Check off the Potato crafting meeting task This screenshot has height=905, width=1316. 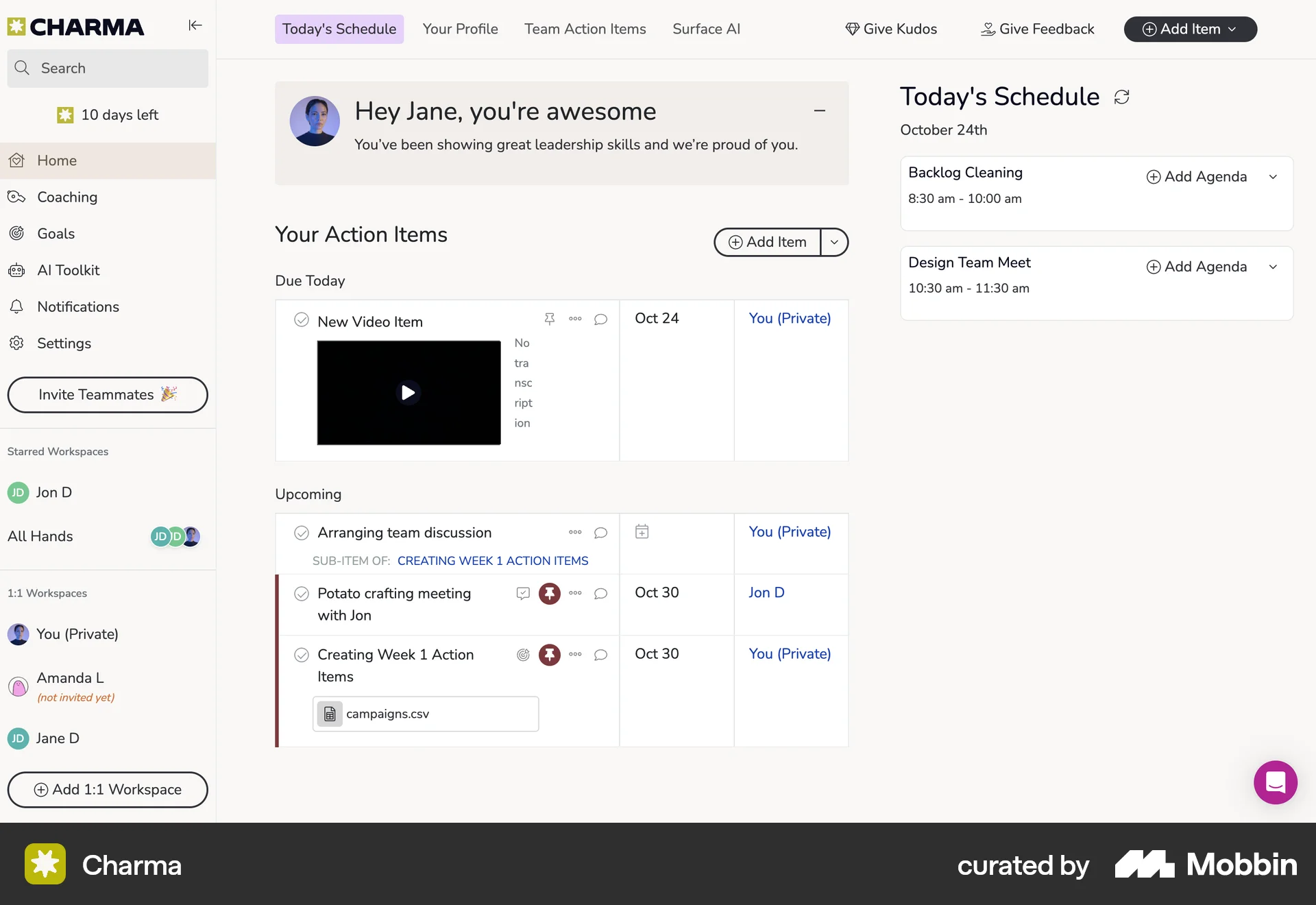301,594
